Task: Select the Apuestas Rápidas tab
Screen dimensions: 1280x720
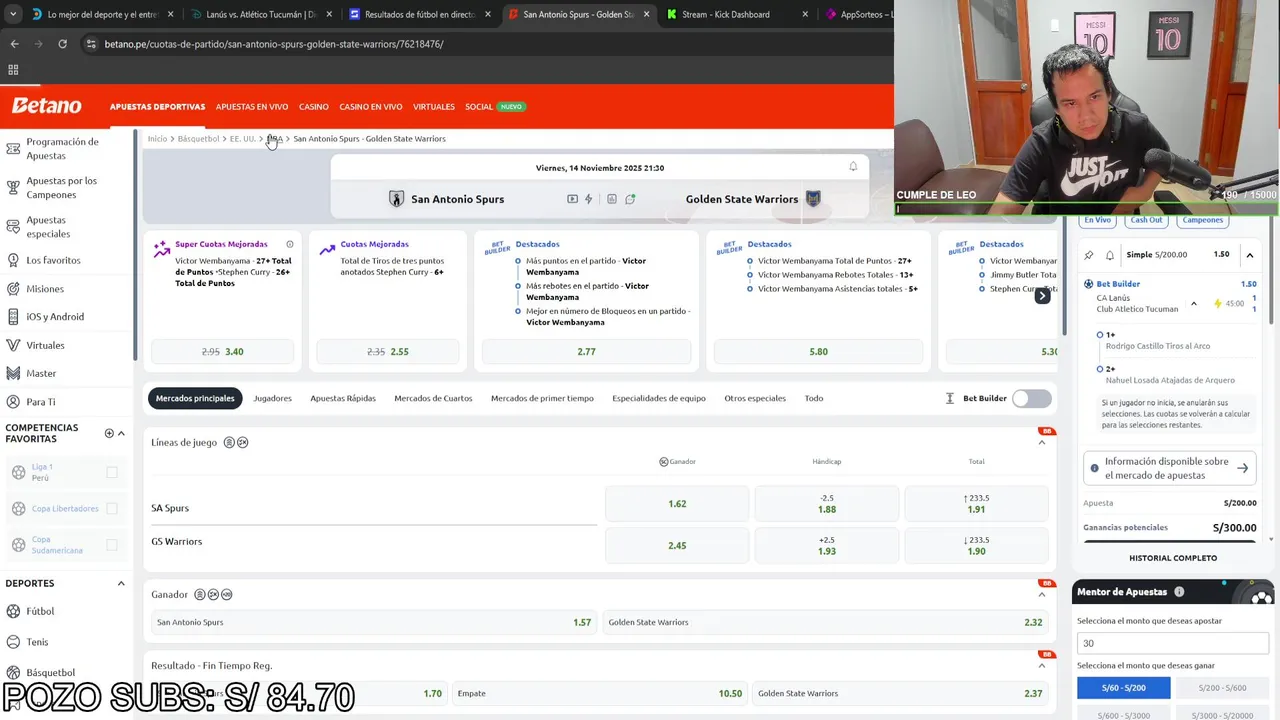Action: click(343, 398)
